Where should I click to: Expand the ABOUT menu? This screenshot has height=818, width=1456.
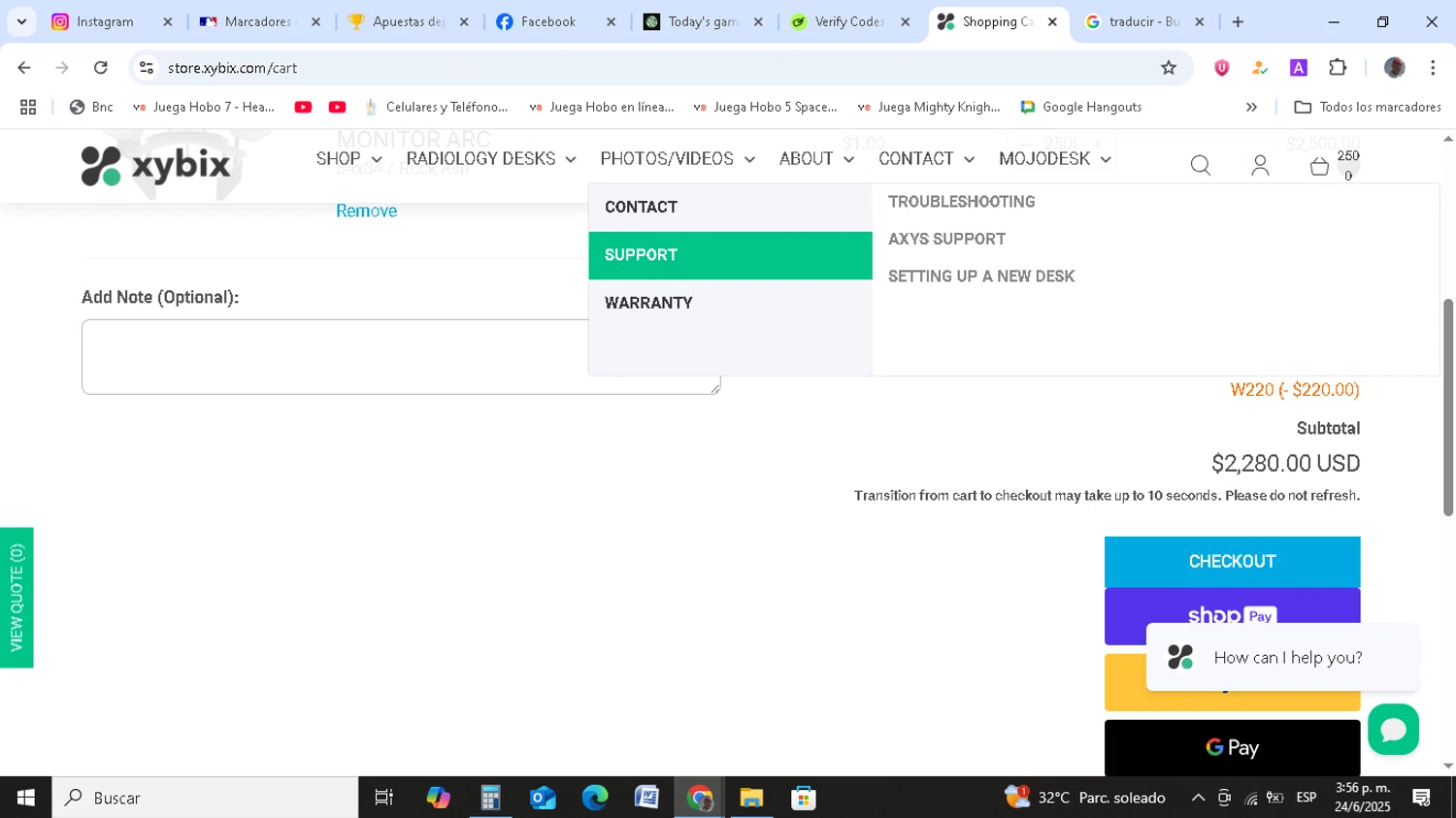point(816,159)
